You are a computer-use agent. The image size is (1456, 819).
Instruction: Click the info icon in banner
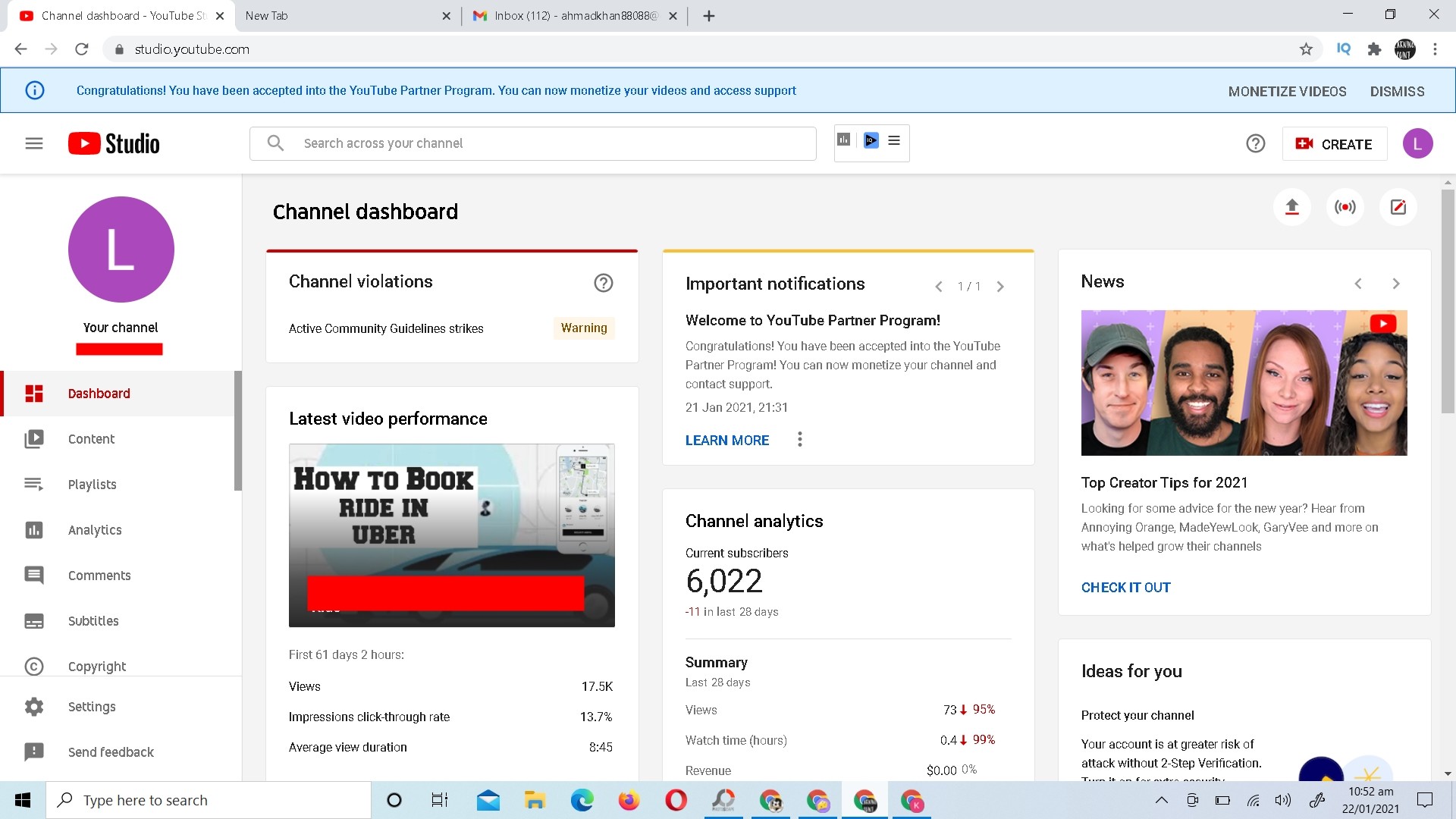pos(35,90)
